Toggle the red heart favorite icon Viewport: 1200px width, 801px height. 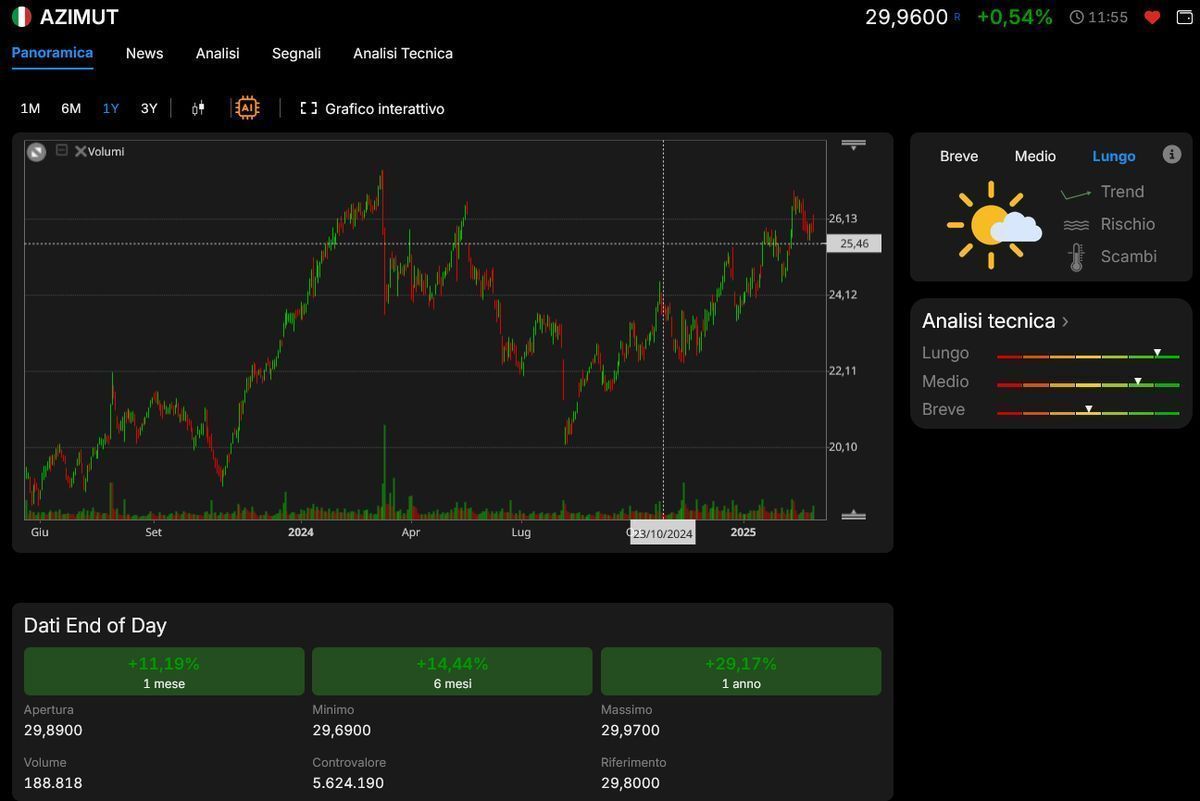coord(1152,17)
